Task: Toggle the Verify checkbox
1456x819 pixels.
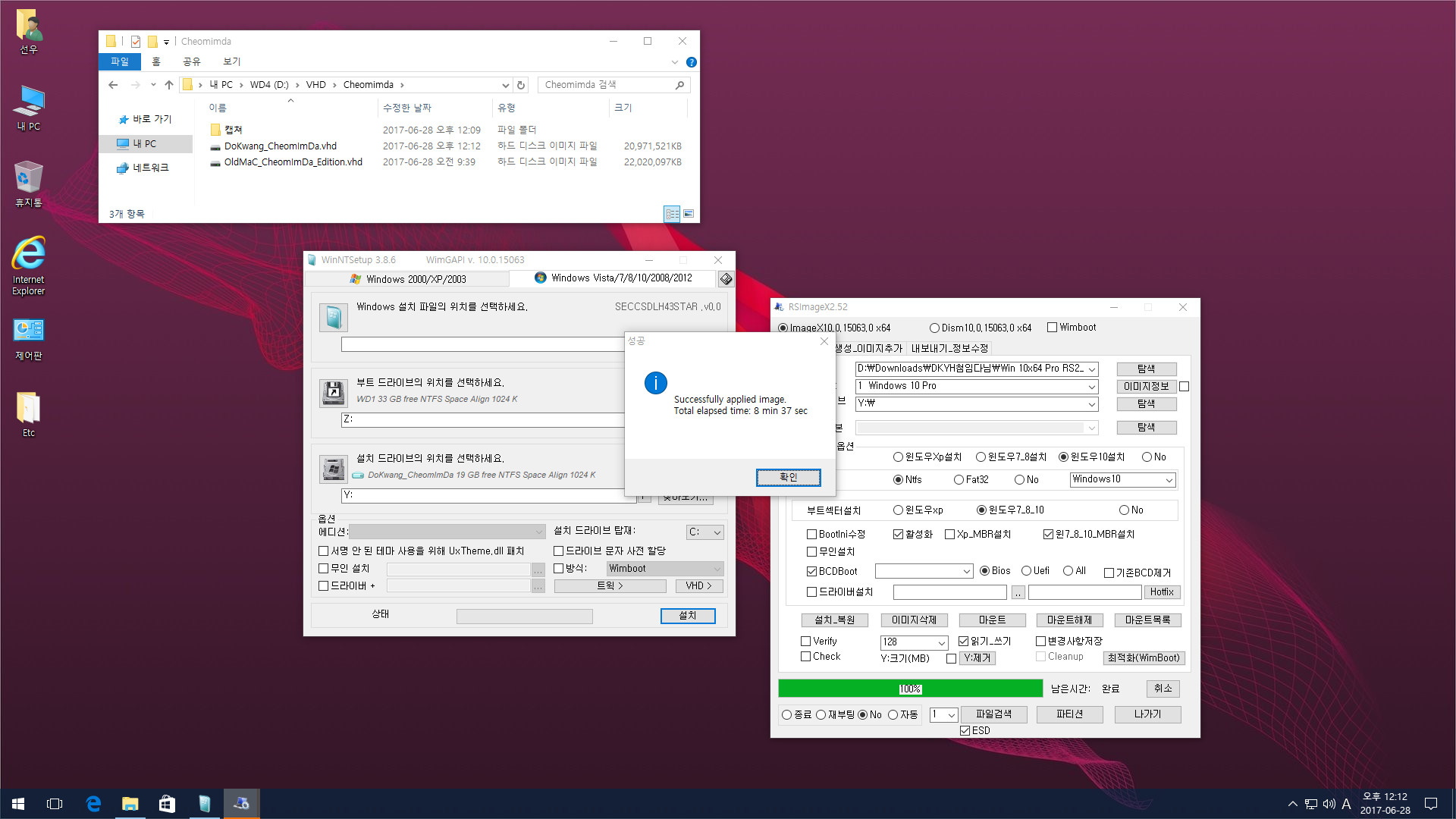Action: point(806,642)
